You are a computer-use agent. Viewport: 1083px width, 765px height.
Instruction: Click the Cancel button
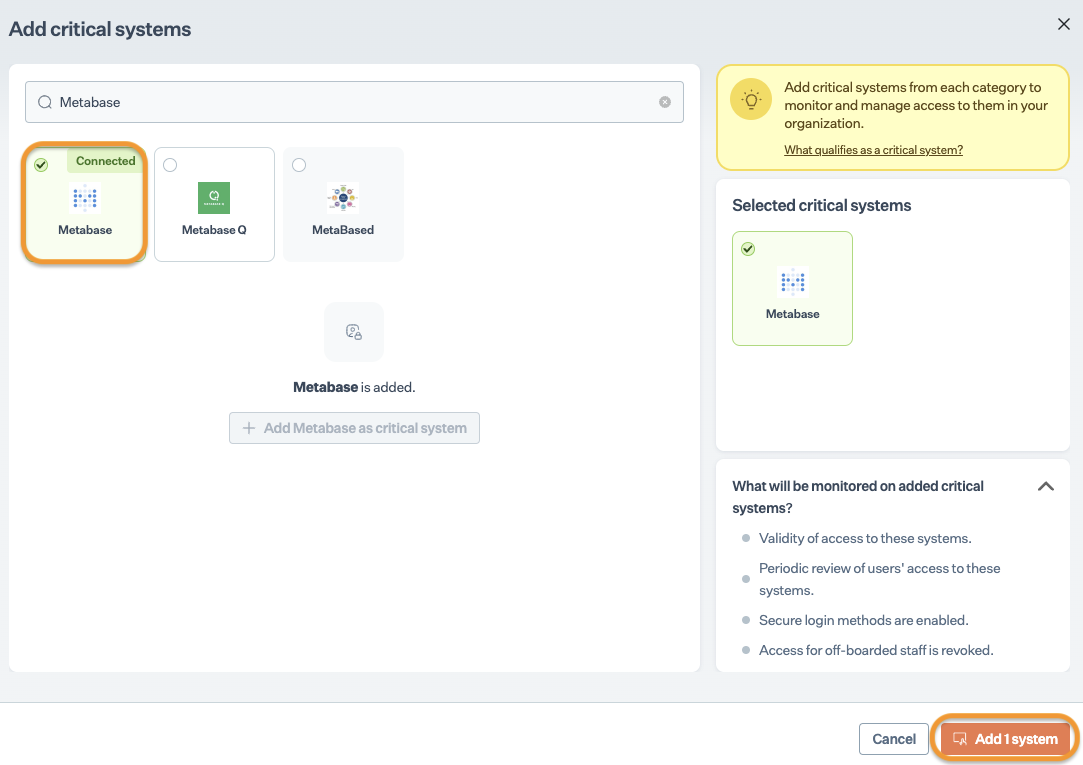point(894,739)
